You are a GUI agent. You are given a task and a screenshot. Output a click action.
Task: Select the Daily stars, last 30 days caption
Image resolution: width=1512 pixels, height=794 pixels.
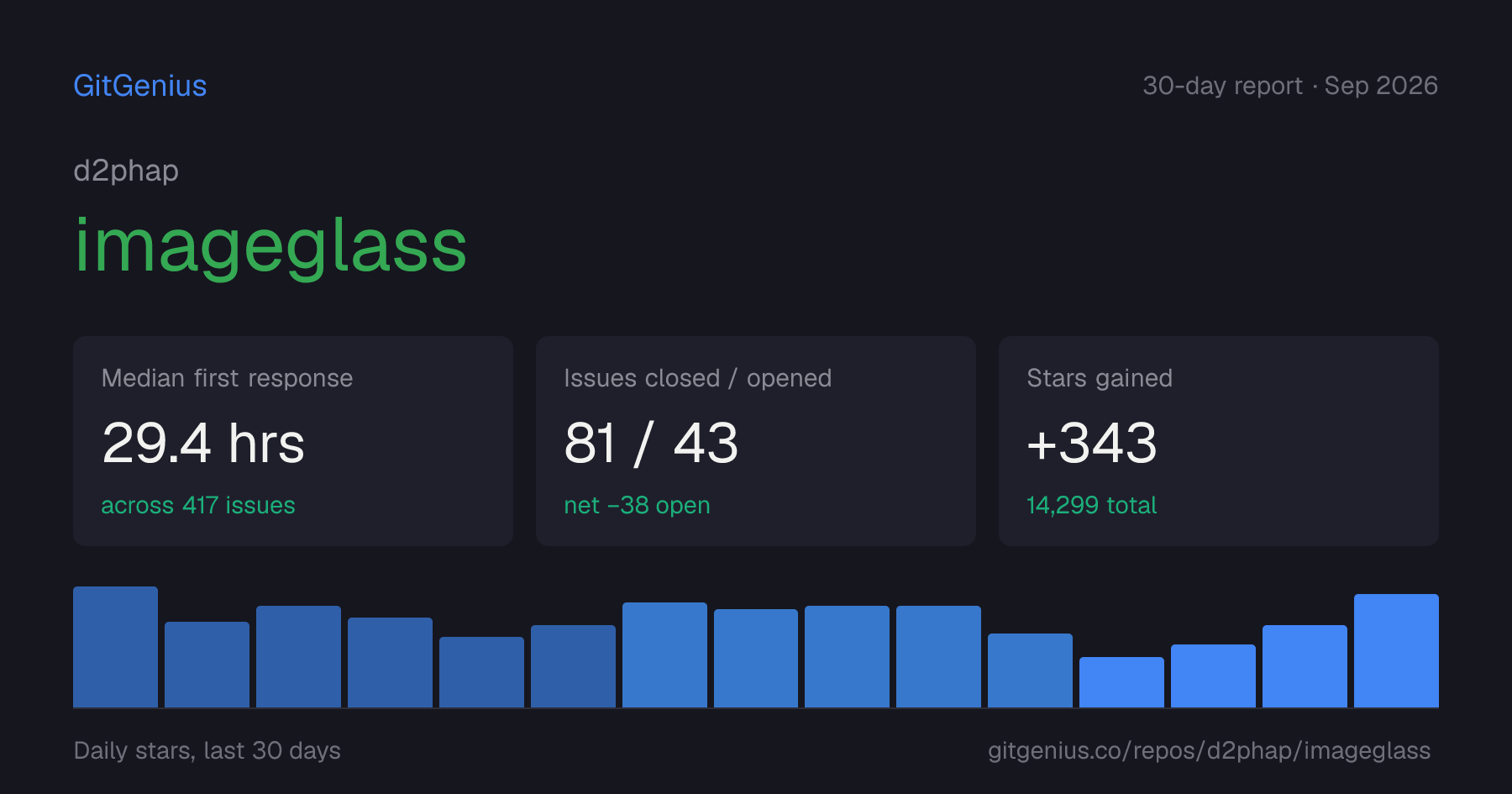pyautogui.click(x=207, y=750)
